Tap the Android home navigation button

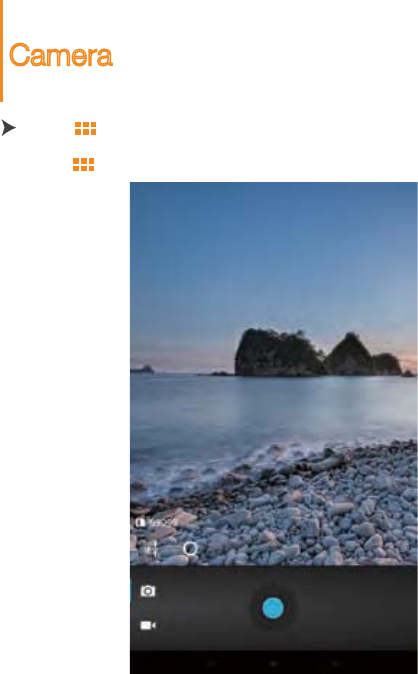[x=273, y=664]
